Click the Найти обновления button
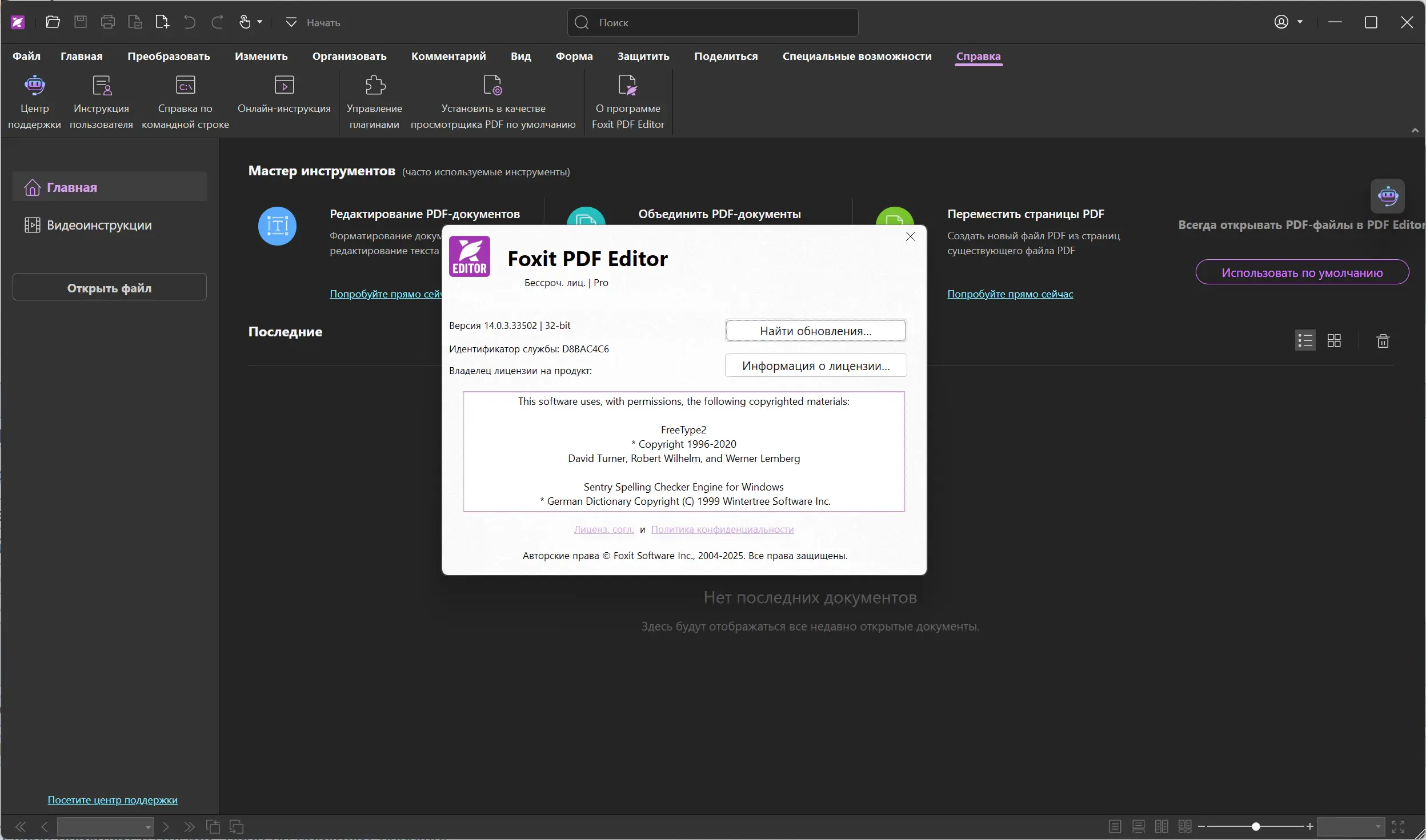The width and height of the screenshot is (1426, 840). (815, 331)
